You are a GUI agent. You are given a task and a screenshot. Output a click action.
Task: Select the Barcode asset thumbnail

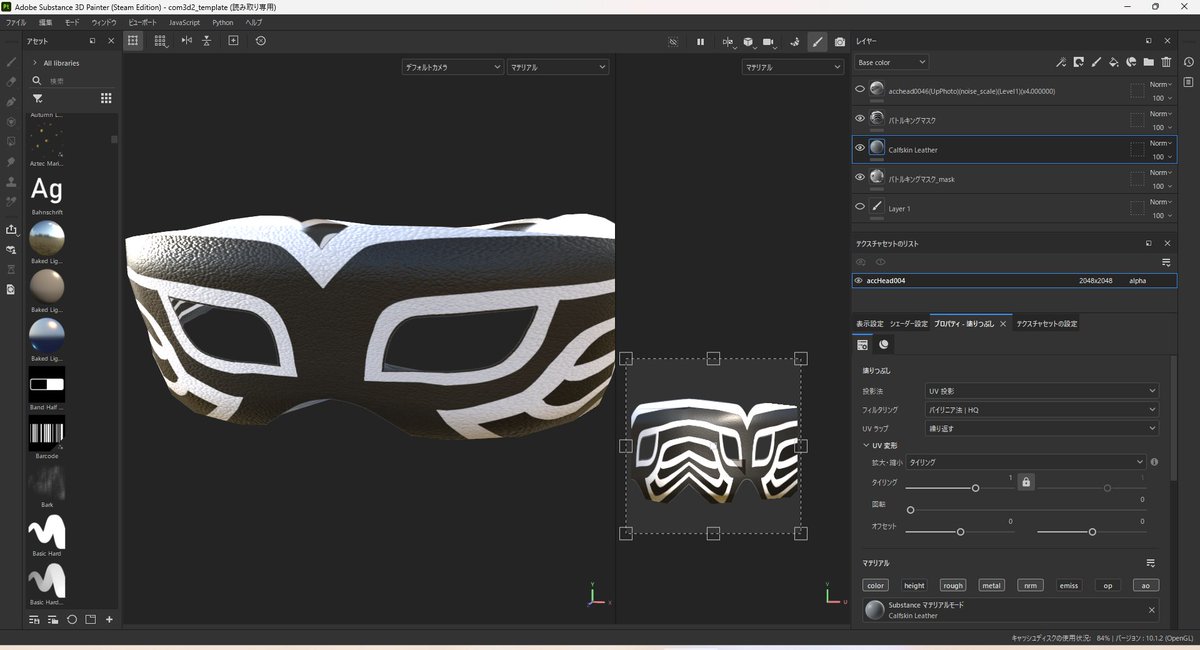[47, 433]
